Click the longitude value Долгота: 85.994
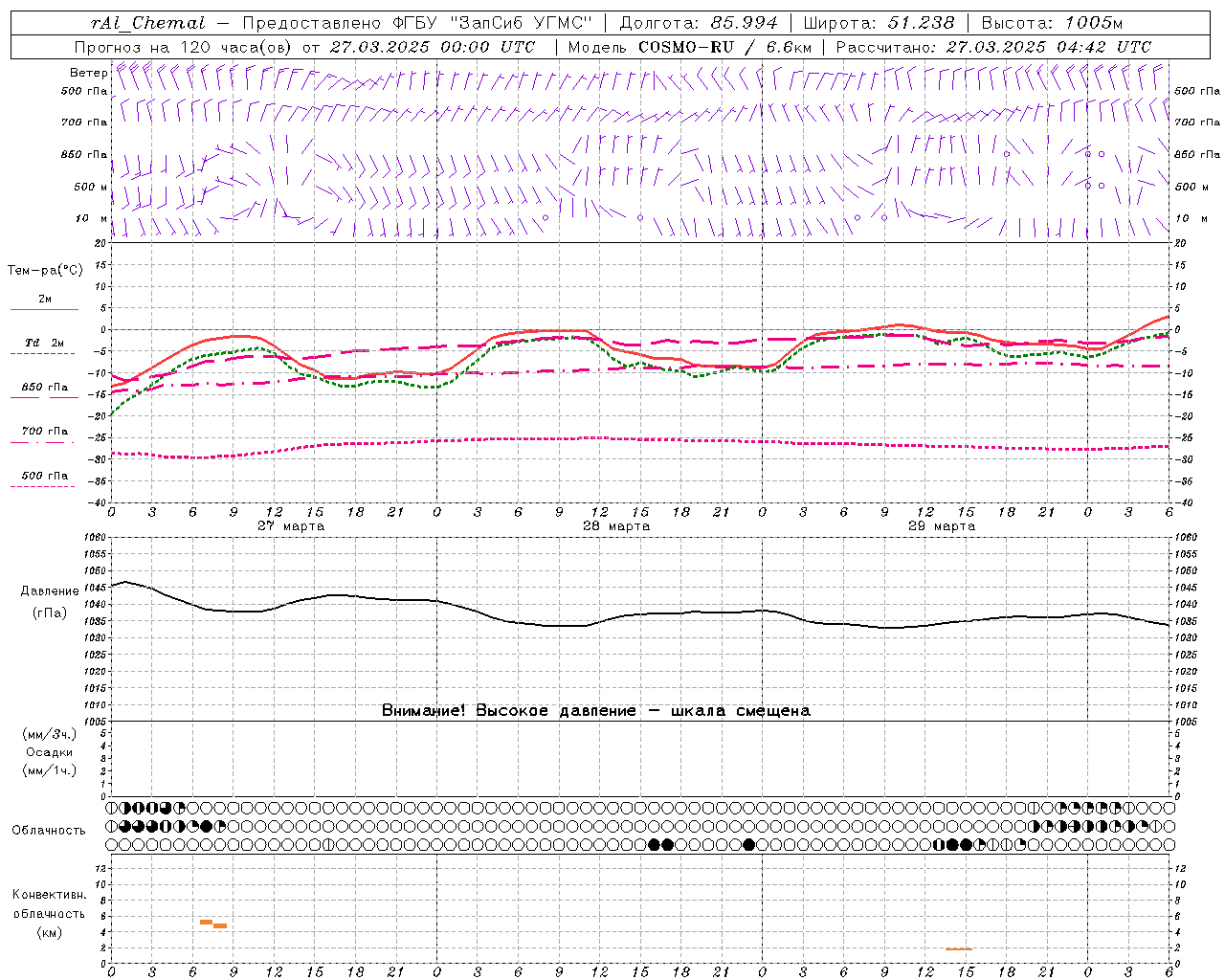The height and width of the screenshot is (980, 1225). tap(699, 23)
